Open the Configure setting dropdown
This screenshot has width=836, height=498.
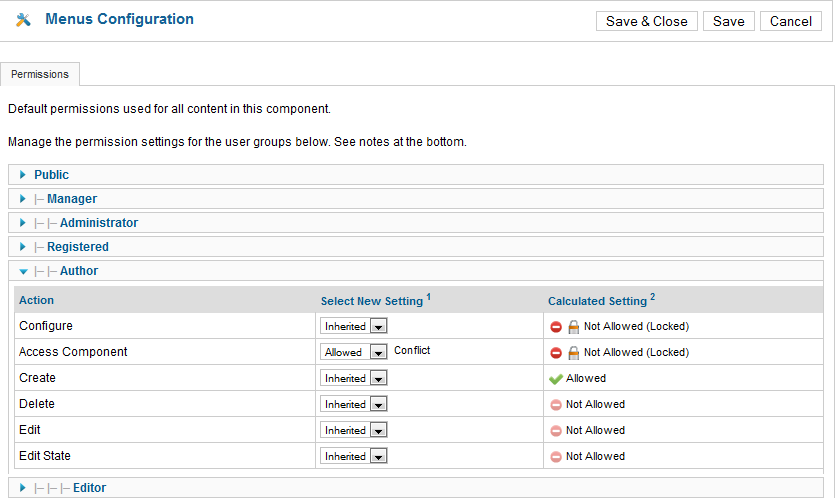click(353, 326)
